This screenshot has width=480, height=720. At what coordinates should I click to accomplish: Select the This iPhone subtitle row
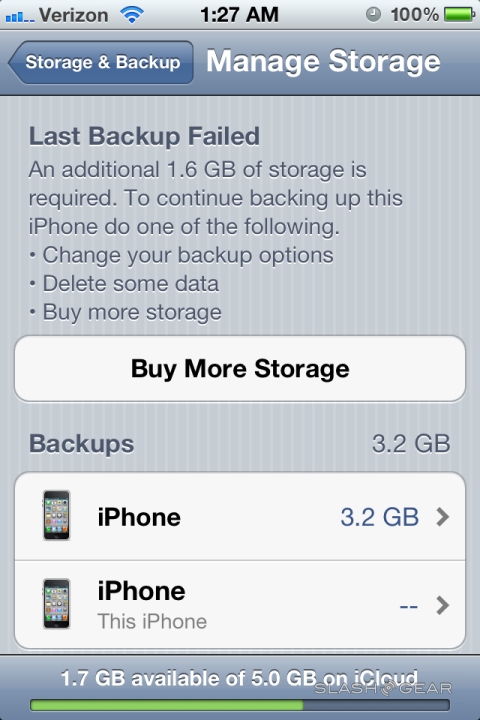240,605
